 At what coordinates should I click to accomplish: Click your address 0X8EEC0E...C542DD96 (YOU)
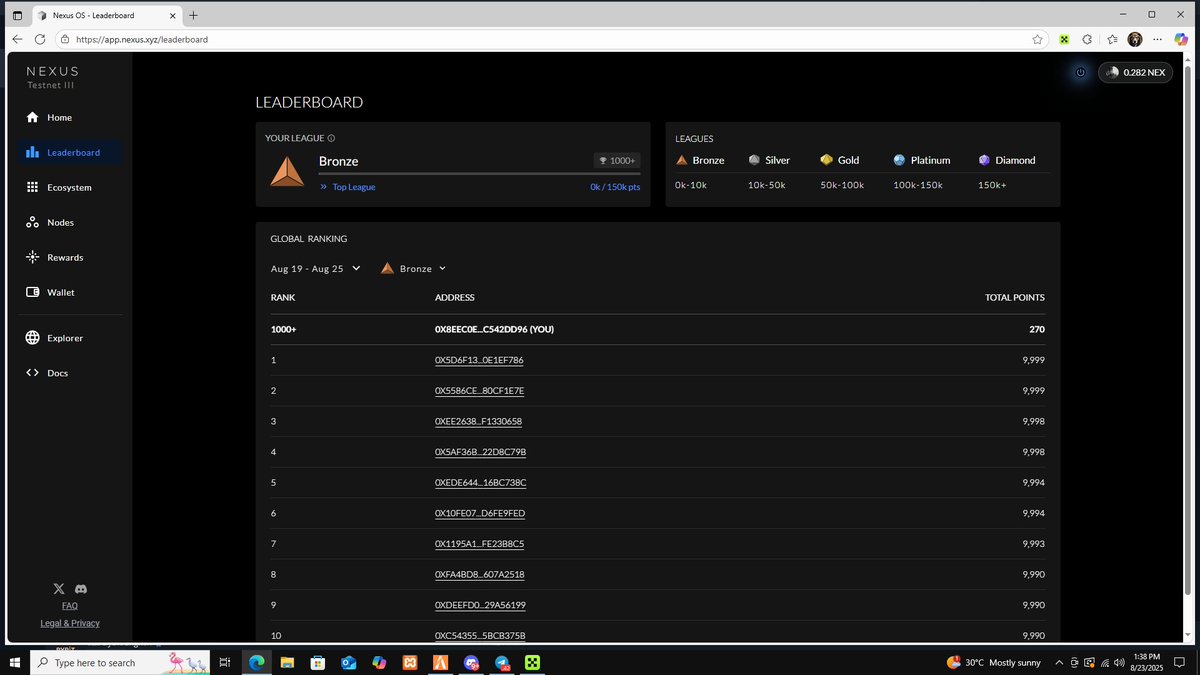pyautogui.click(x=494, y=329)
